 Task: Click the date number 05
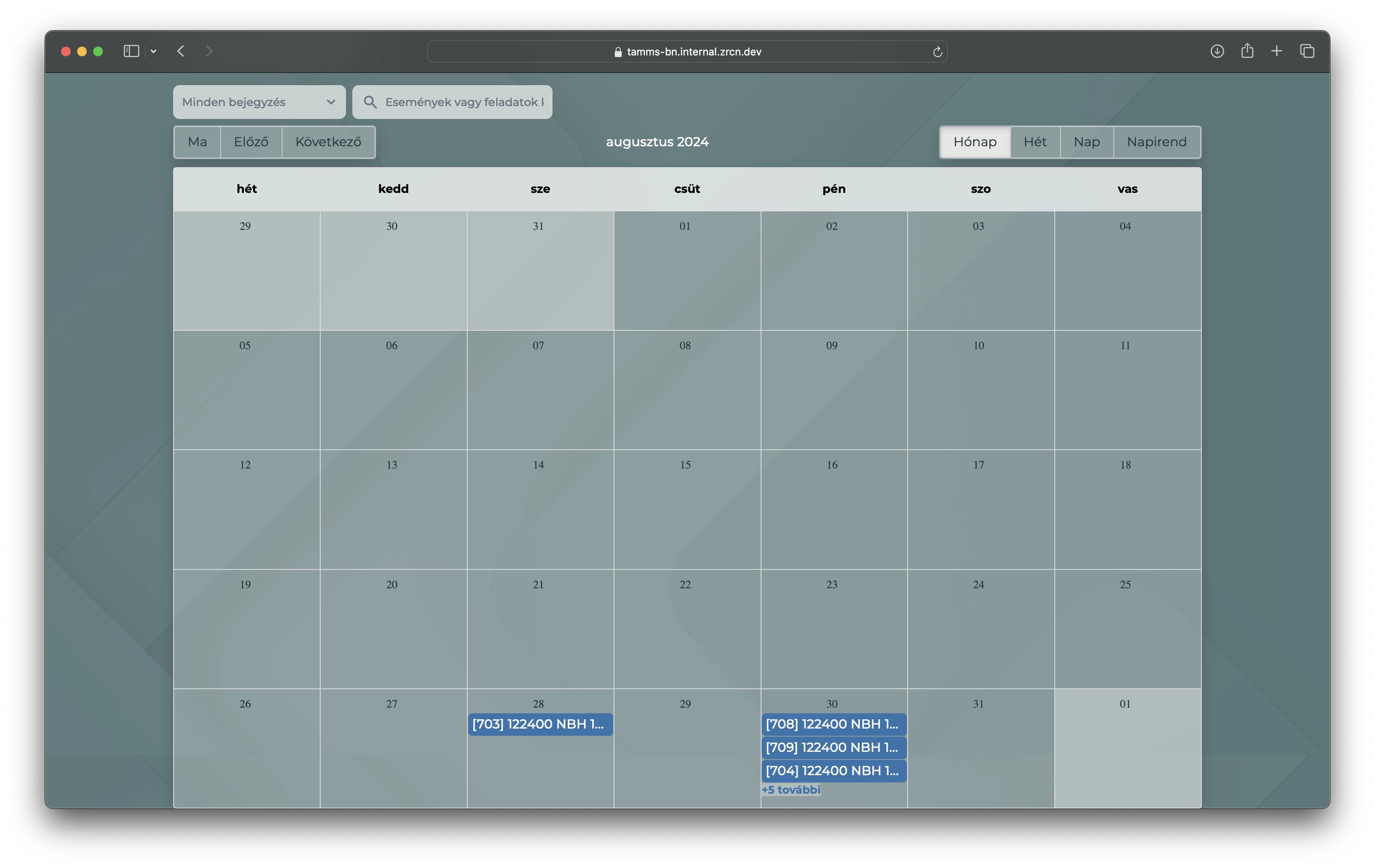pos(245,346)
